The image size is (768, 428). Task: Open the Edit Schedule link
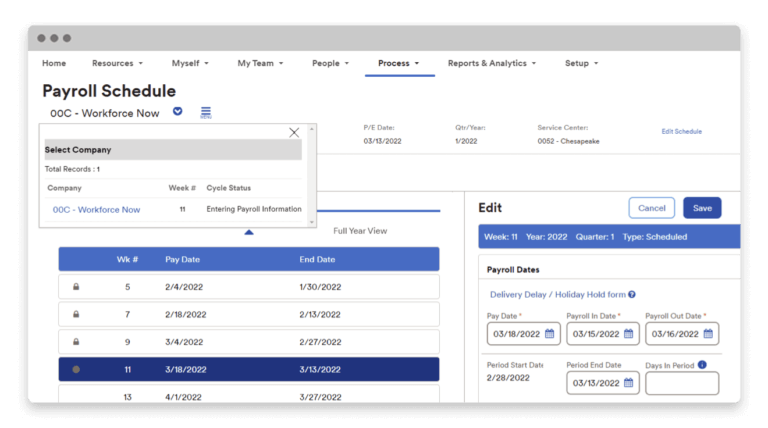click(x=681, y=131)
